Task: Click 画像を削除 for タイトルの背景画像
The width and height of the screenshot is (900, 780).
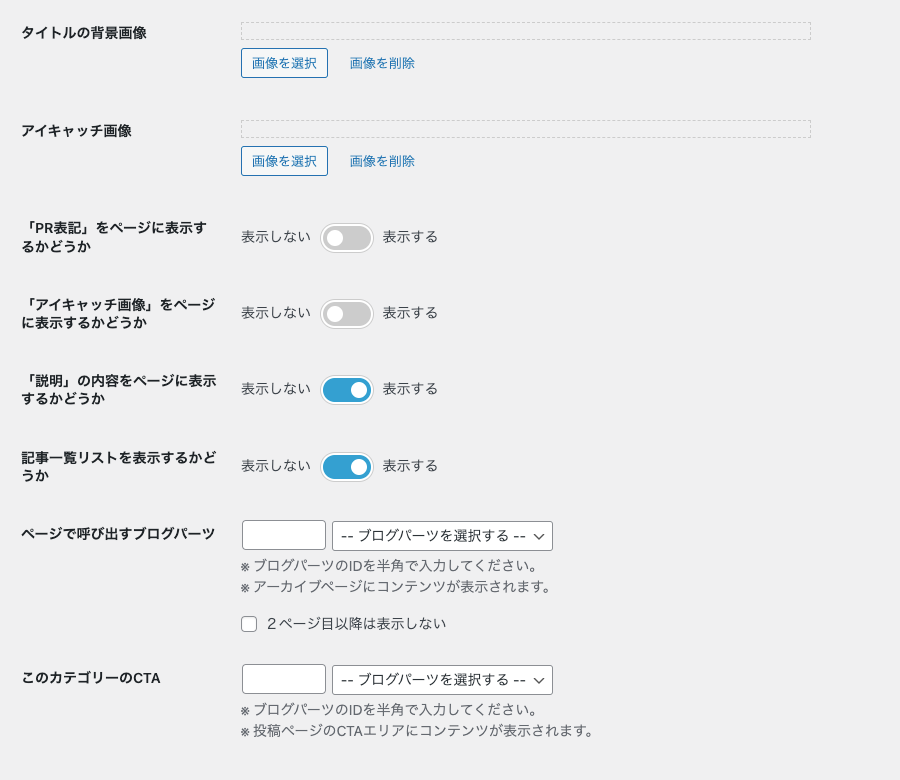Action: tap(382, 63)
